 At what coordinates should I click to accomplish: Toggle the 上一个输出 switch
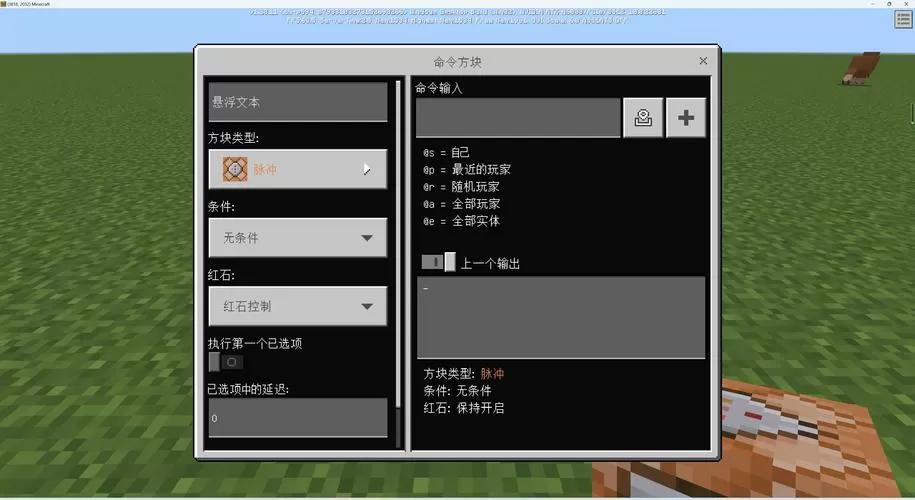(438, 262)
